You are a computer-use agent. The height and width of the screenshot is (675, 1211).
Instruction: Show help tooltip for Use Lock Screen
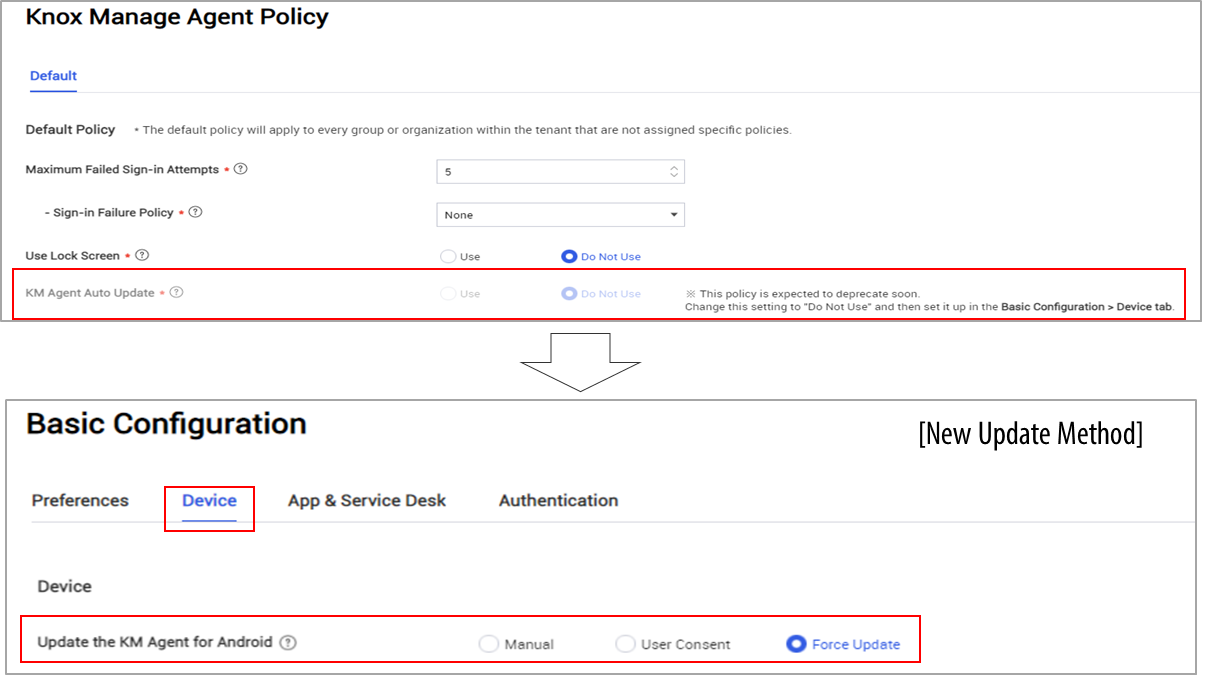(x=142, y=255)
